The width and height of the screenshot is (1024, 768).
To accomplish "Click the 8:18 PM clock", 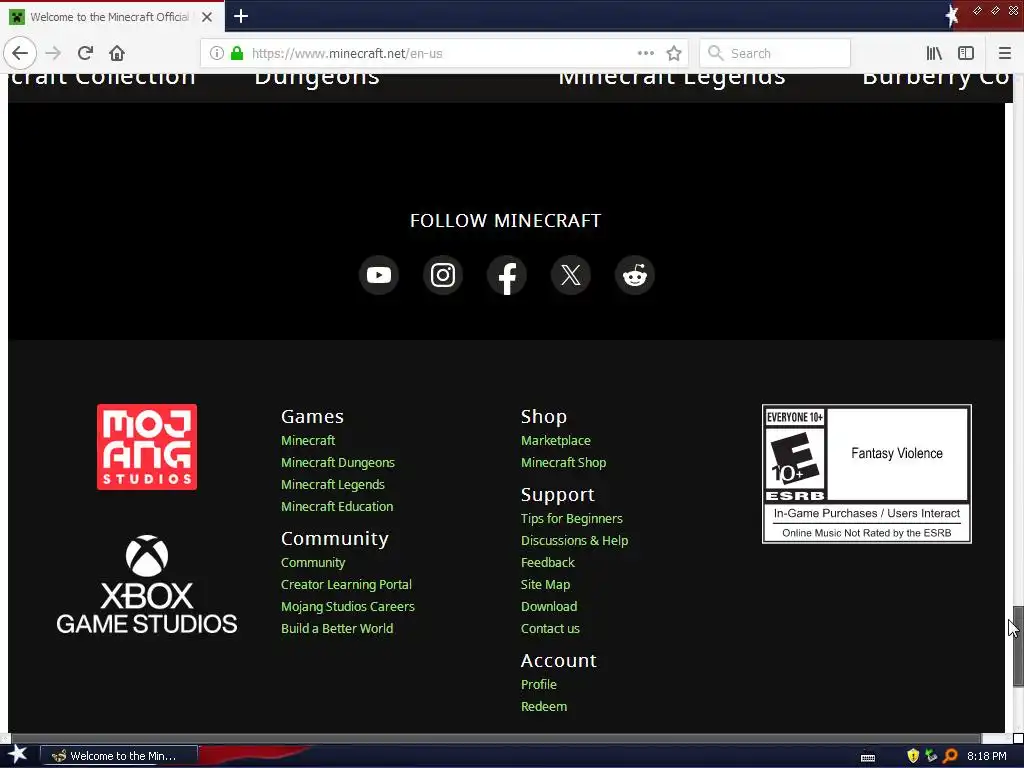I will 986,756.
